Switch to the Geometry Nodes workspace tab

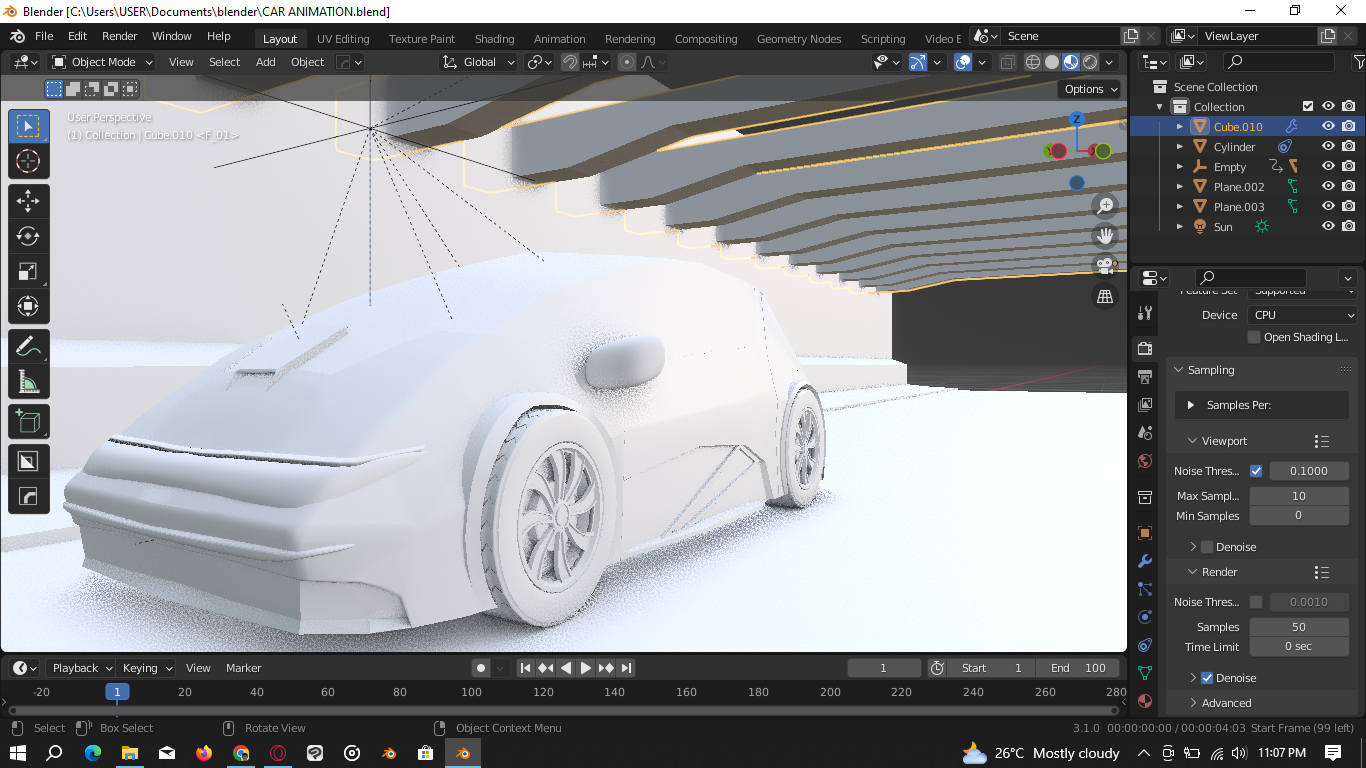coord(799,39)
